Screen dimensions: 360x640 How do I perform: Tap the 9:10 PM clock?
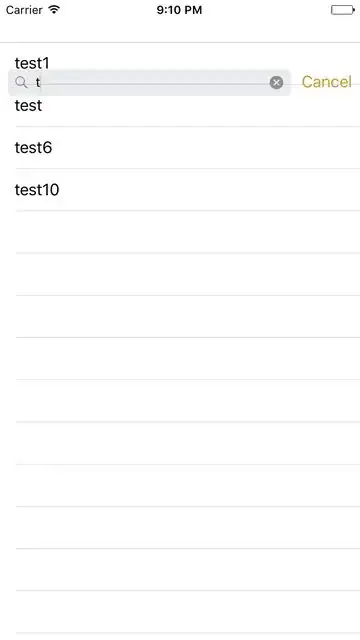(x=179, y=10)
